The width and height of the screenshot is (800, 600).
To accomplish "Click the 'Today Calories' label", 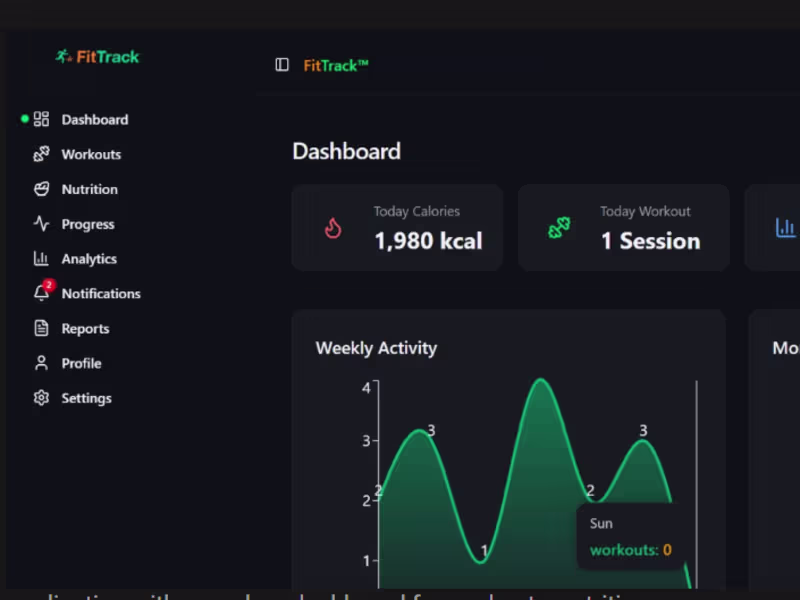I will tap(416, 211).
